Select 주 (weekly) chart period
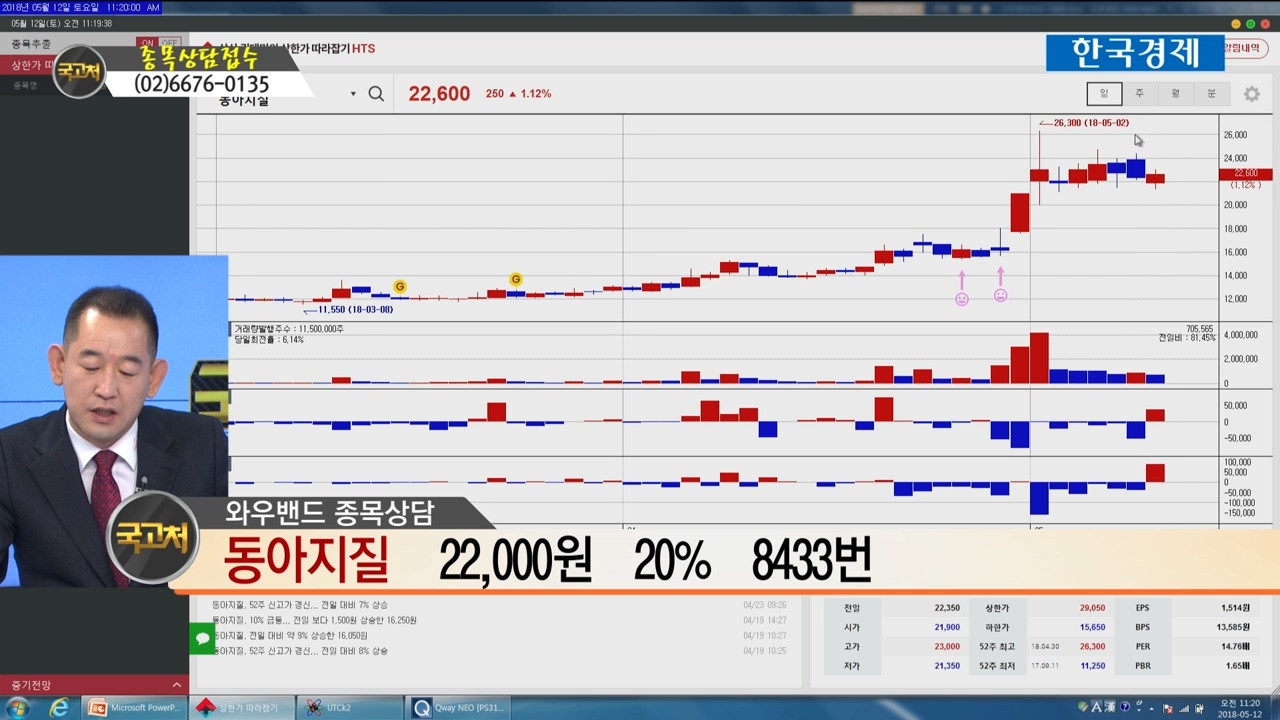The height and width of the screenshot is (720, 1280). [x=1139, y=94]
